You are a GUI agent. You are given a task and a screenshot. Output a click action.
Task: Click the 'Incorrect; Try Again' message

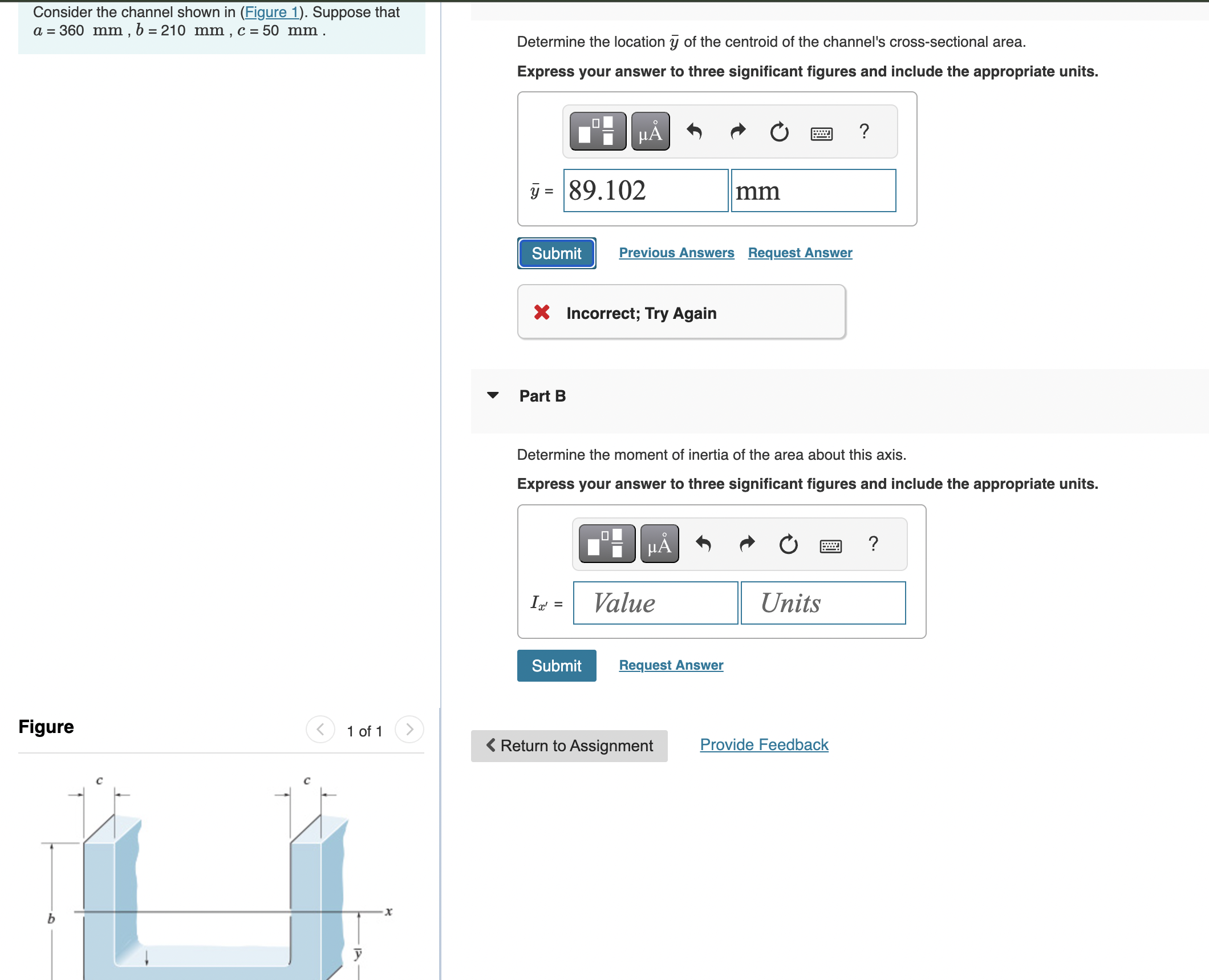pos(681,313)
